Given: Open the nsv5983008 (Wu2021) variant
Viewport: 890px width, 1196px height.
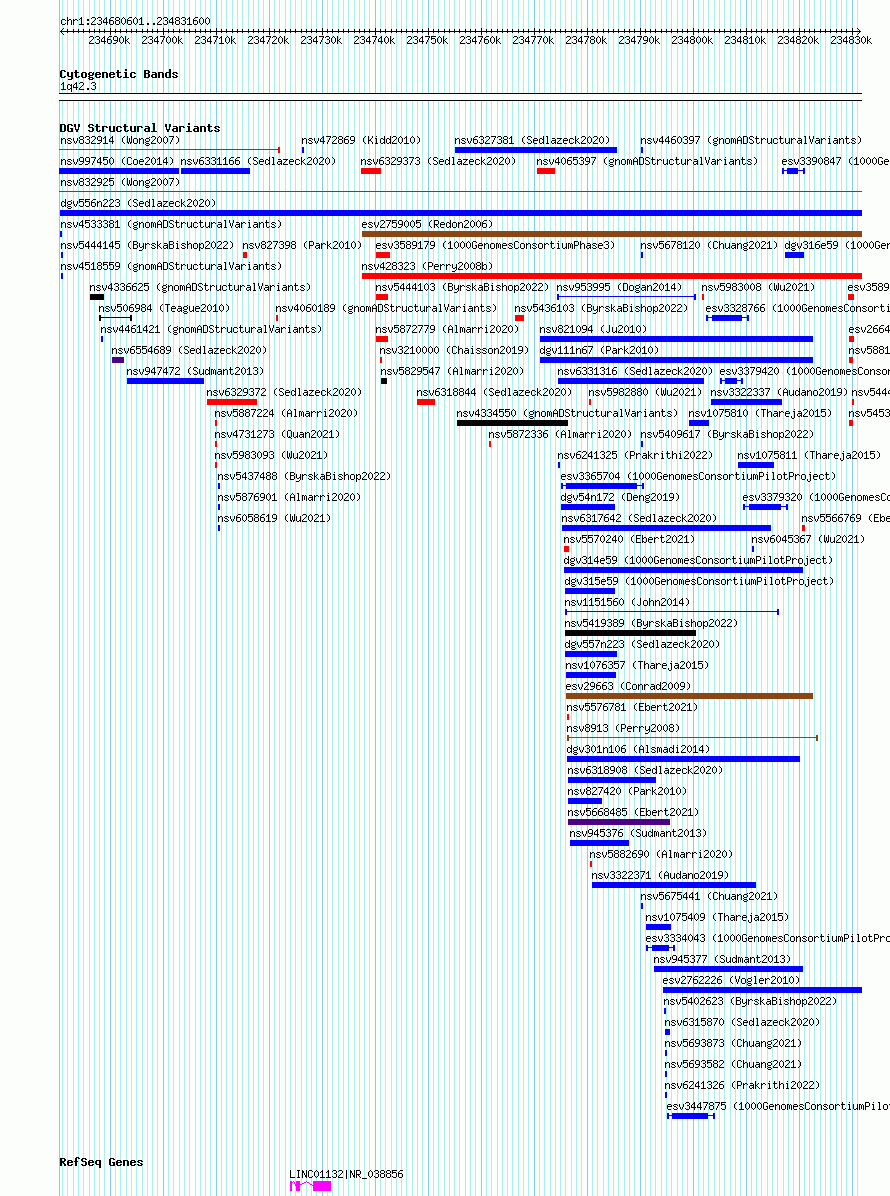Looking at the screenshot, I should tap(758, 287).
